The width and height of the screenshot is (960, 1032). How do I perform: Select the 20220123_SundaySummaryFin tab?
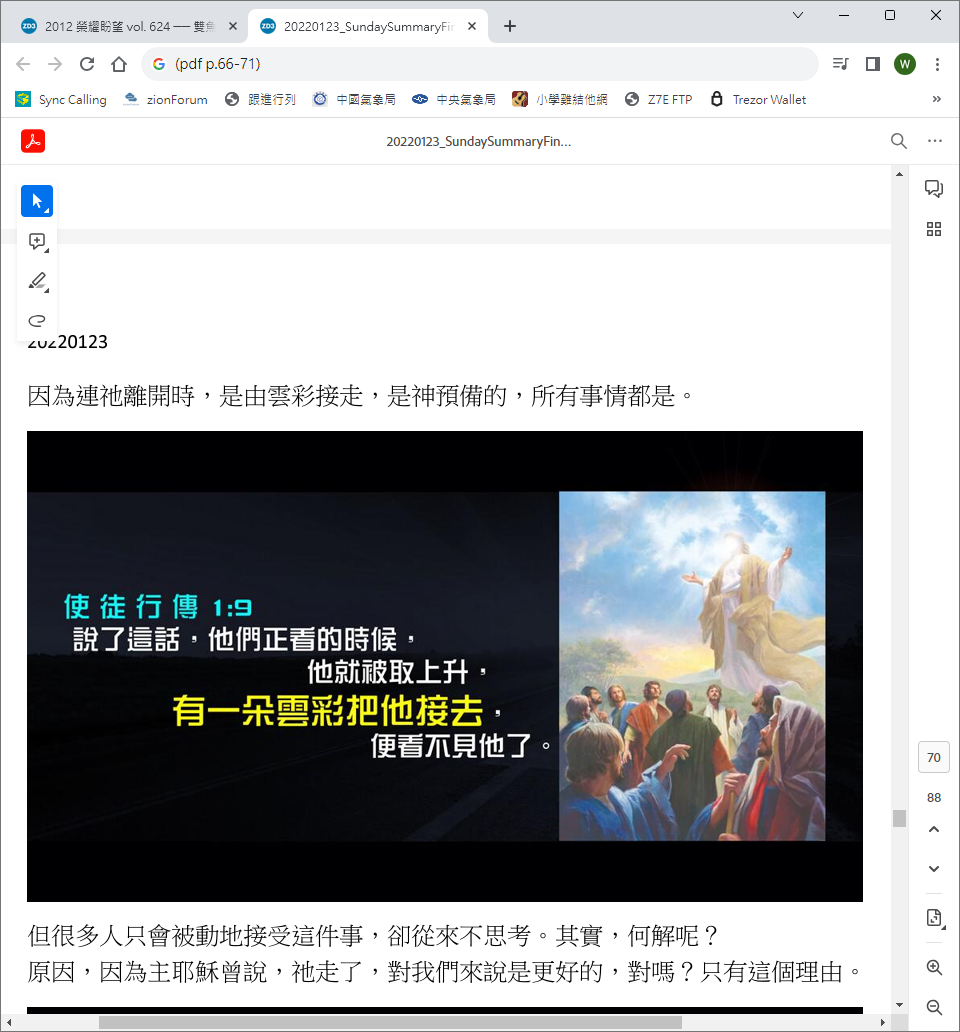(x=368, y=26)
